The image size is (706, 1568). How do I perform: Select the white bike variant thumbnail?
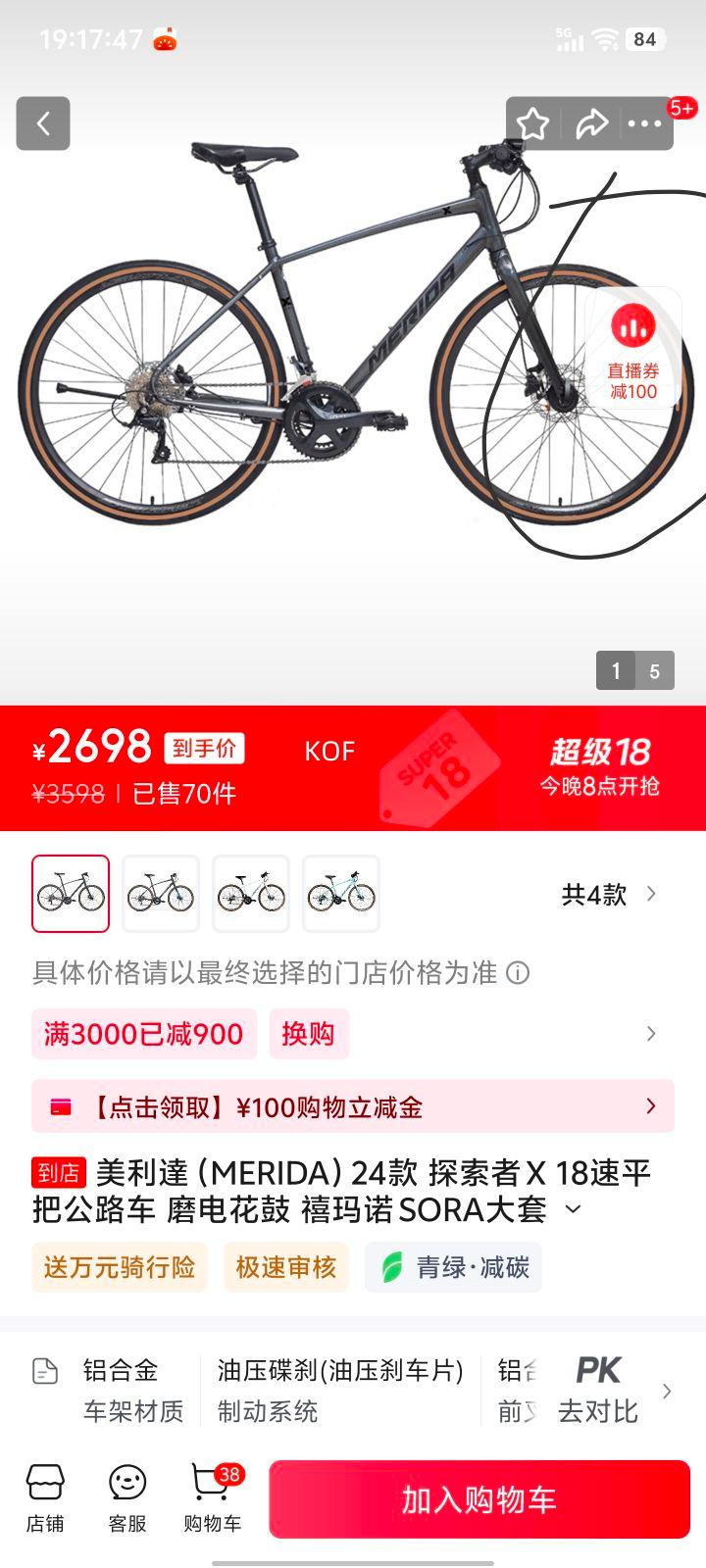point(251,894)
